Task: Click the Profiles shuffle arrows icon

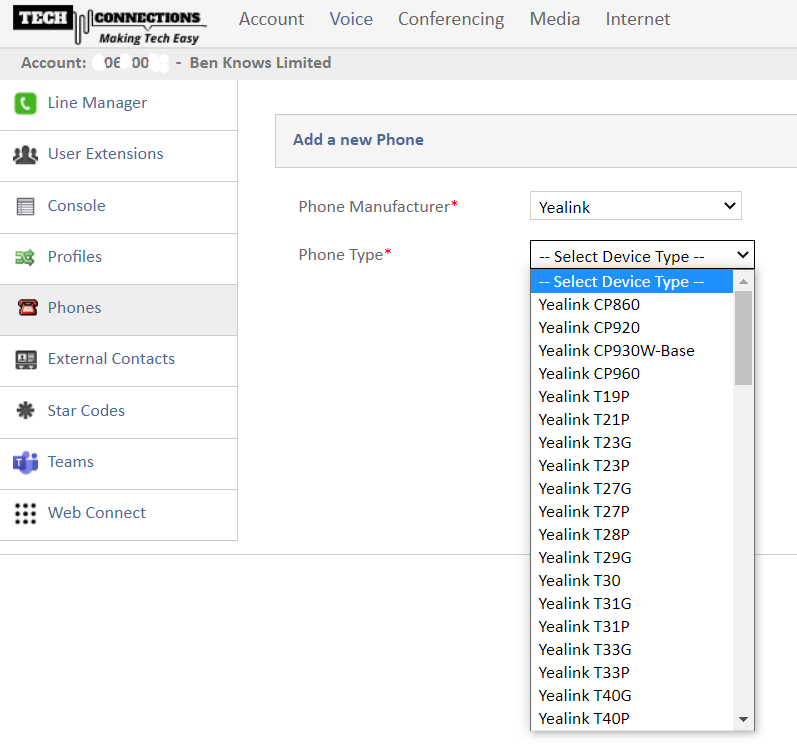Action: pyautogui.click(x=25, y=258)
